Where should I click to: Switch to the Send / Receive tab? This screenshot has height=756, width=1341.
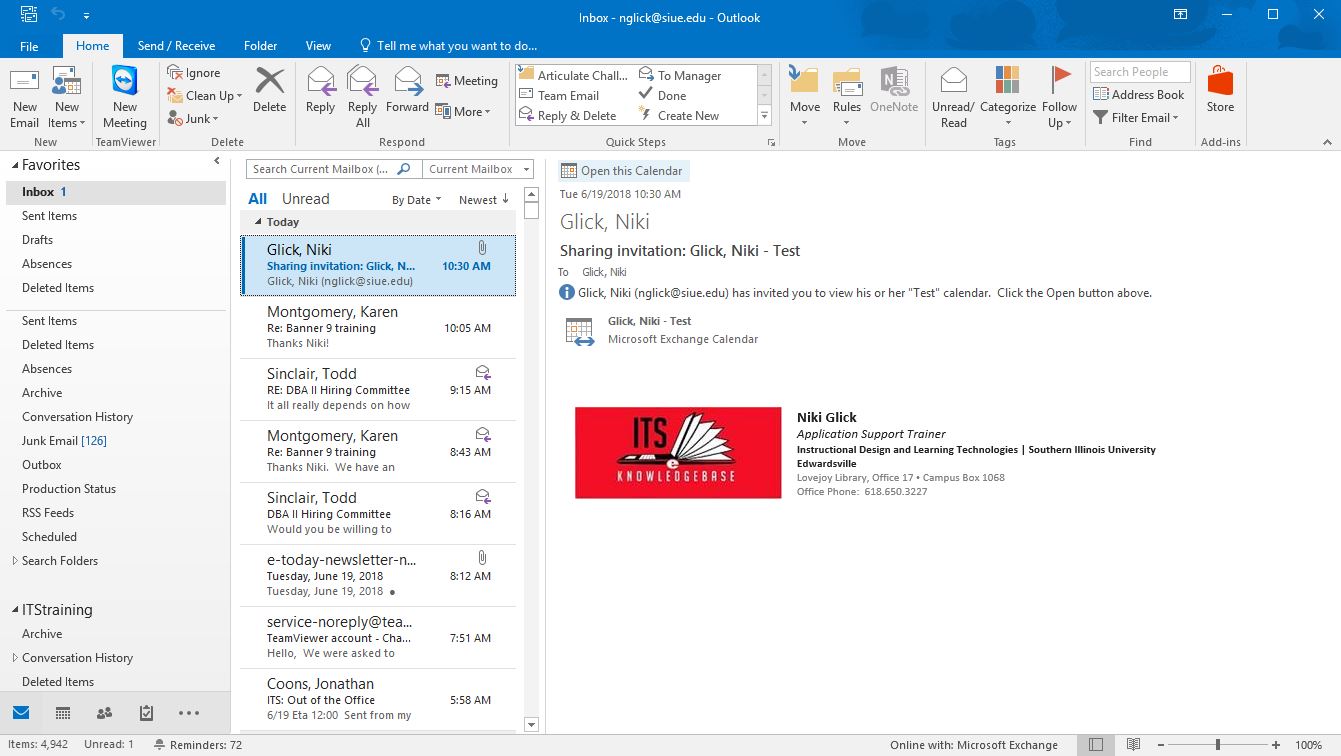tap(176, 46)
